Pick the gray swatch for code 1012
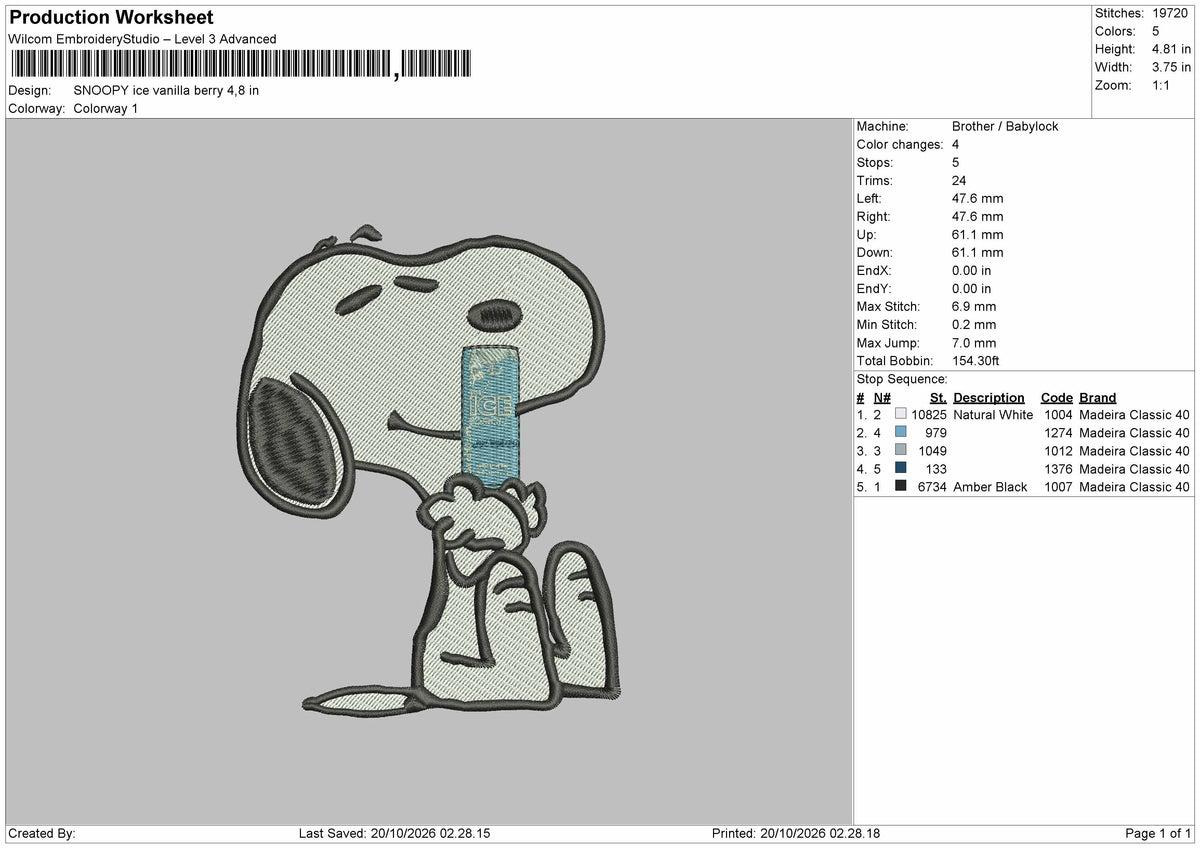The width and height of the screenshot is (1200, 848). (x=901, y=451)
